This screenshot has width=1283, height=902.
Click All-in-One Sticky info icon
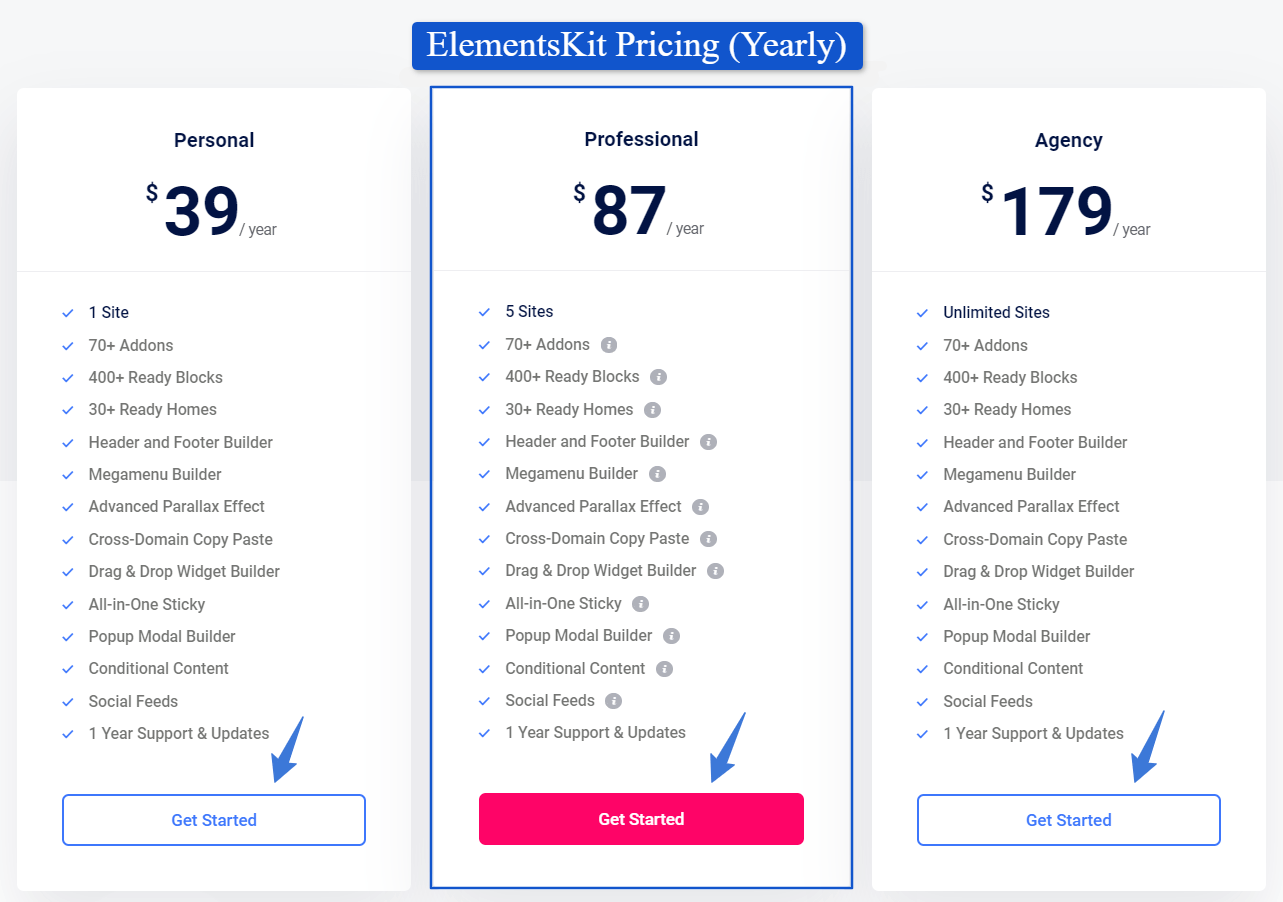pos(641,604)
